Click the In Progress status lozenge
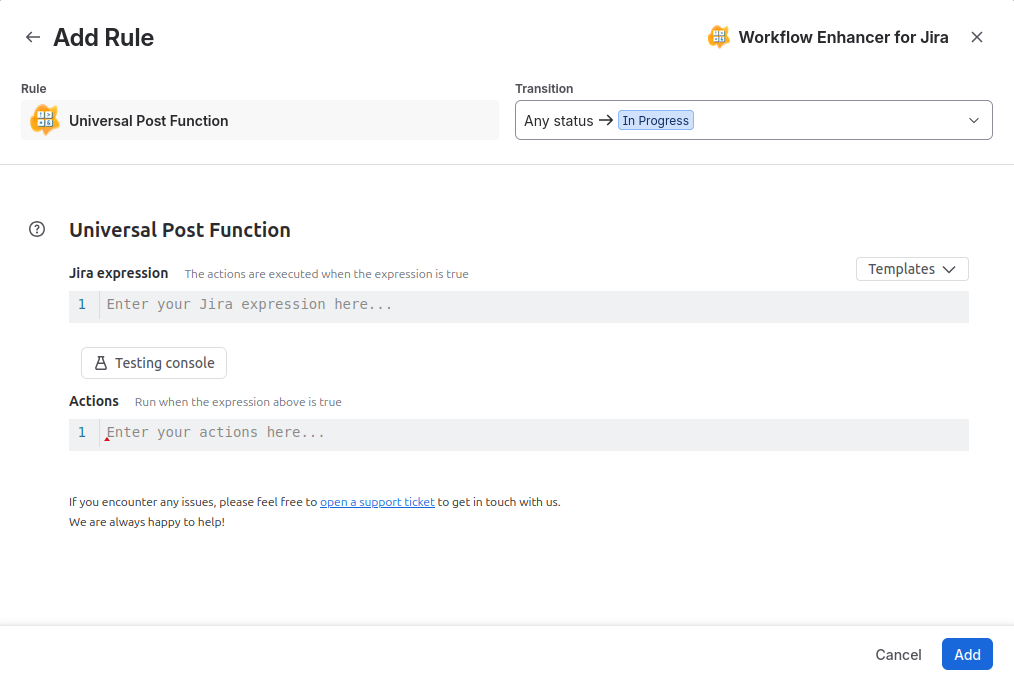Image resolution: width=1014 pixels, height=676 pixels. click(656, 120)
